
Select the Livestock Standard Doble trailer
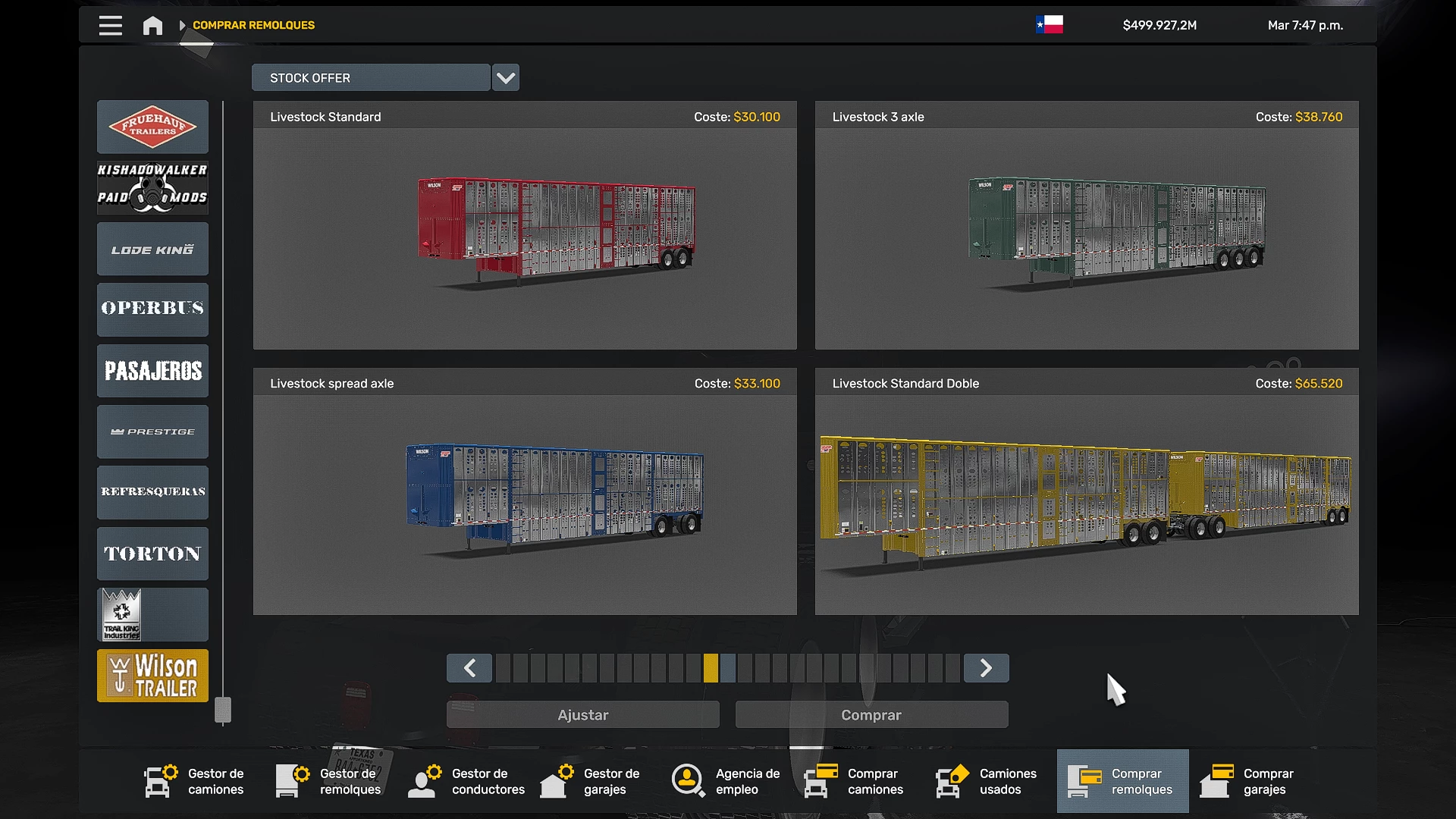[x=1087, y=491]
